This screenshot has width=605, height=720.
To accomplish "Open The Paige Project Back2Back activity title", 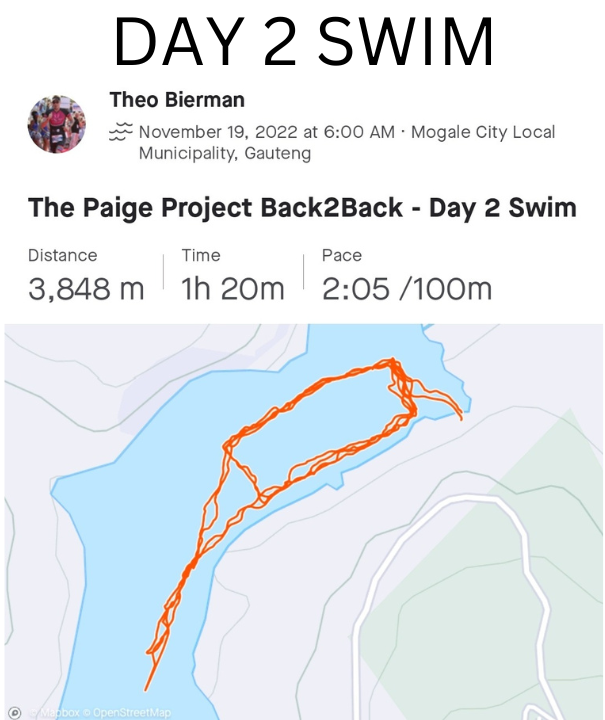I will tap(302, 208).
